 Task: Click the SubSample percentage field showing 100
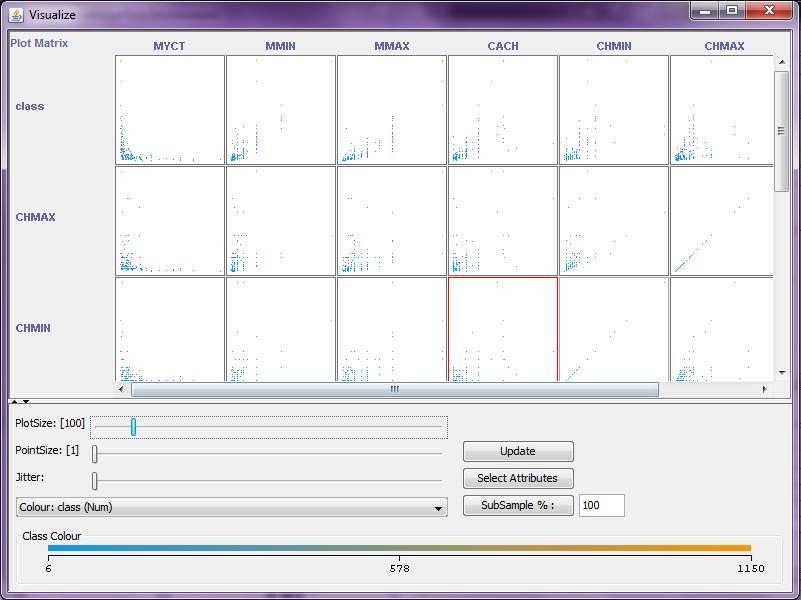coord(601,506)
